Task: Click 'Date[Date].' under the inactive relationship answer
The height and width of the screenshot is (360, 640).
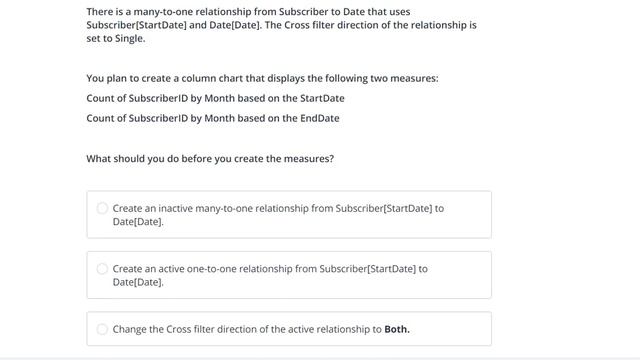Action: pos(138,222)
